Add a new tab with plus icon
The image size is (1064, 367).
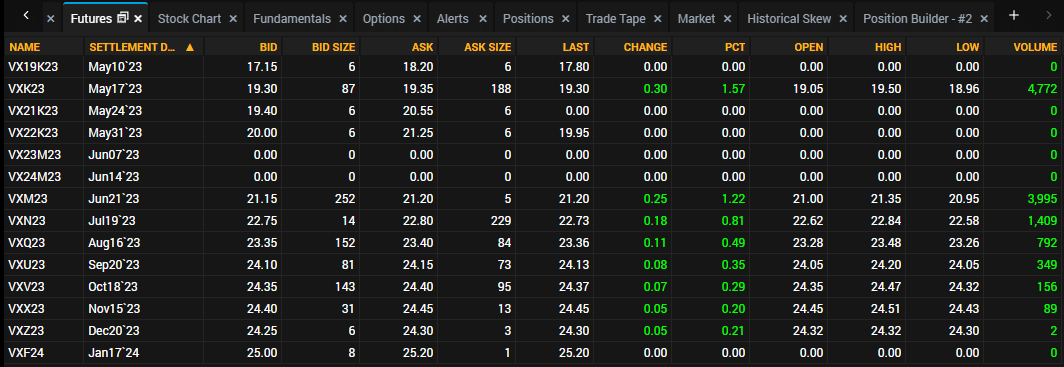(x=1014, y=16)
